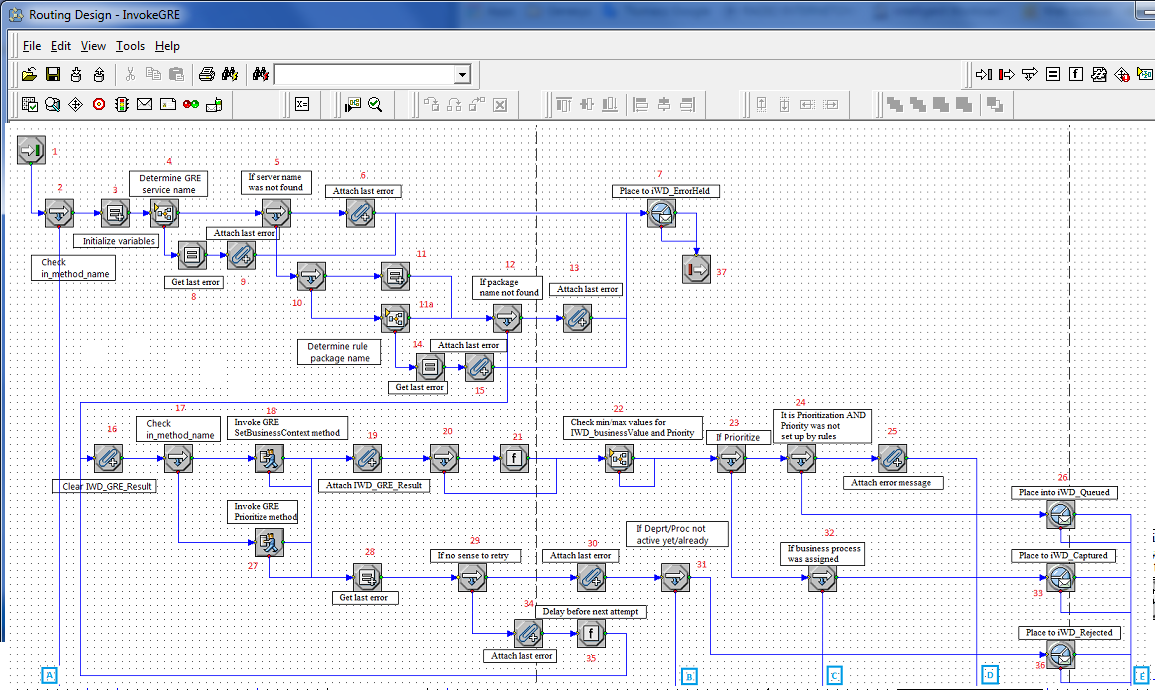This screenshot has height=690, width=1155.
Task: Click the magnifier with checkmark verify icon
Action: [x=375, y=104]
